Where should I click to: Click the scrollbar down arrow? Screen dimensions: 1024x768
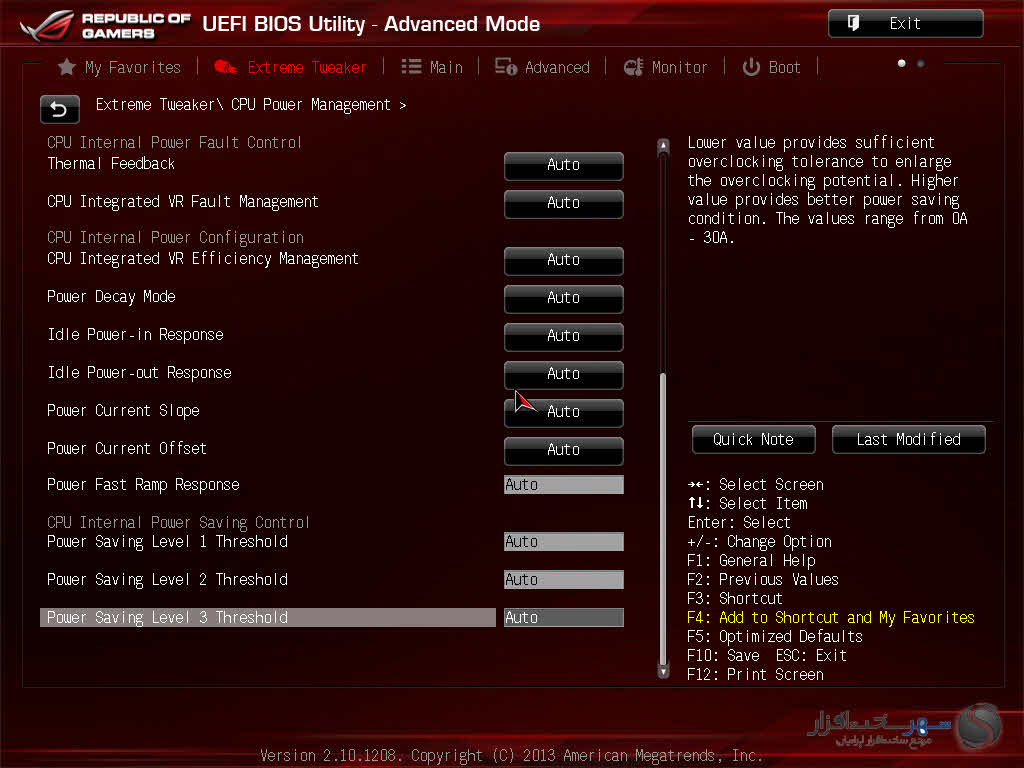pos(662,672)
